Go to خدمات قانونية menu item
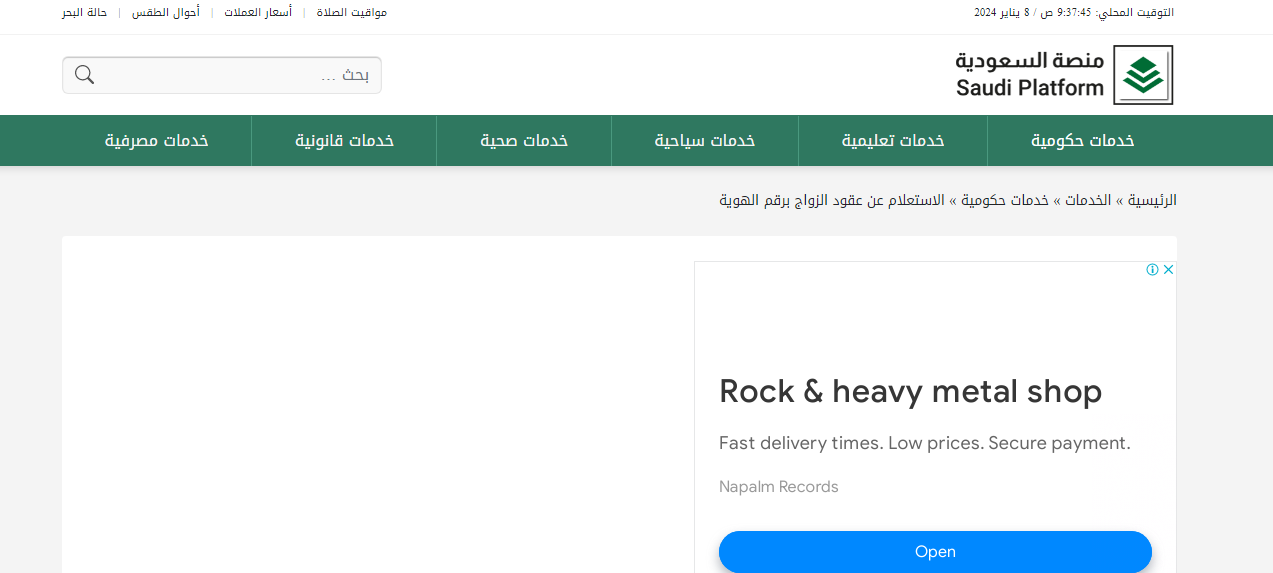This screenshot has width=1273, height=573. tap(344, 141)
